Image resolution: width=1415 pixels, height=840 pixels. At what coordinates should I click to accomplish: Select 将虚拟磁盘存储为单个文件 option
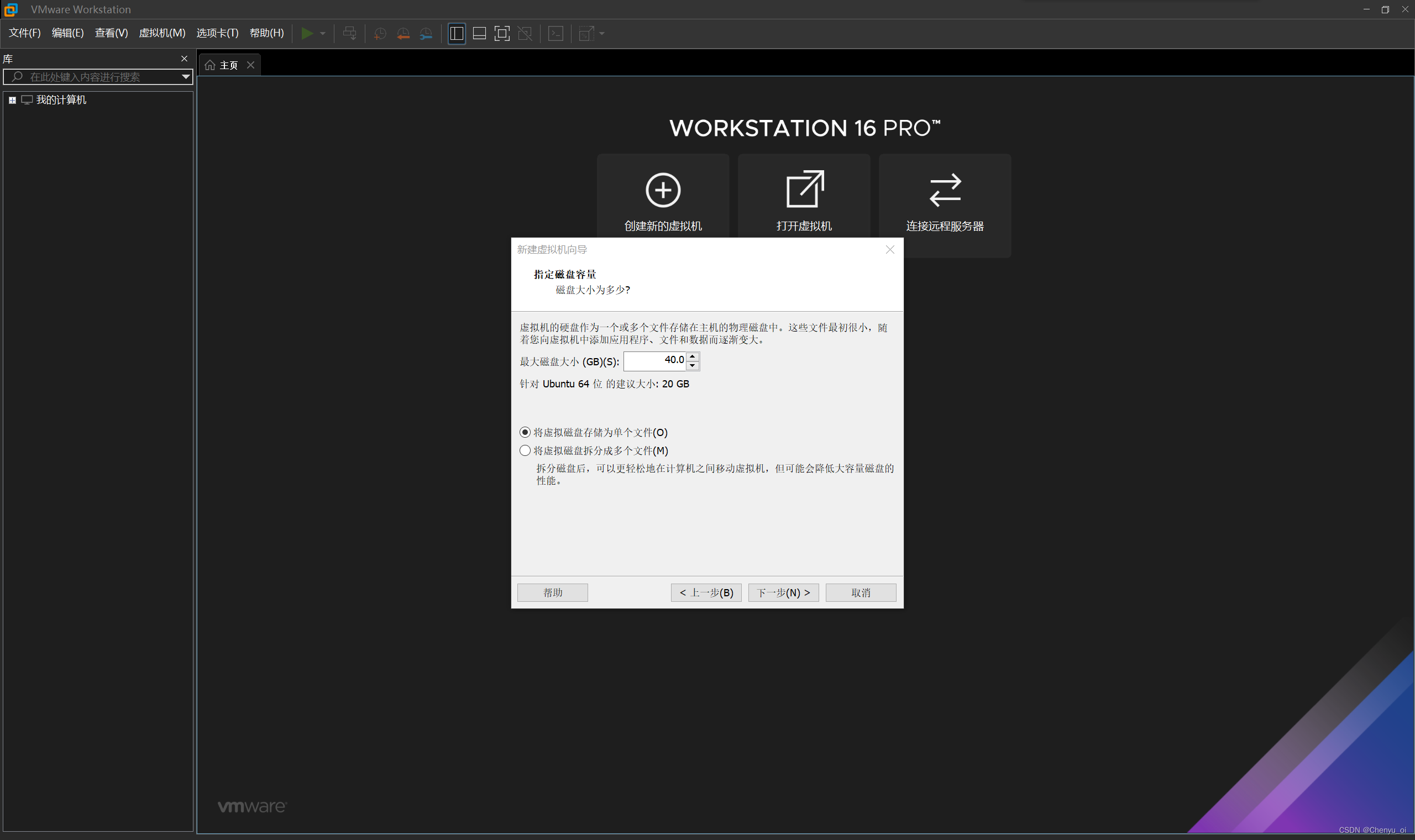(x=525, y=432)
